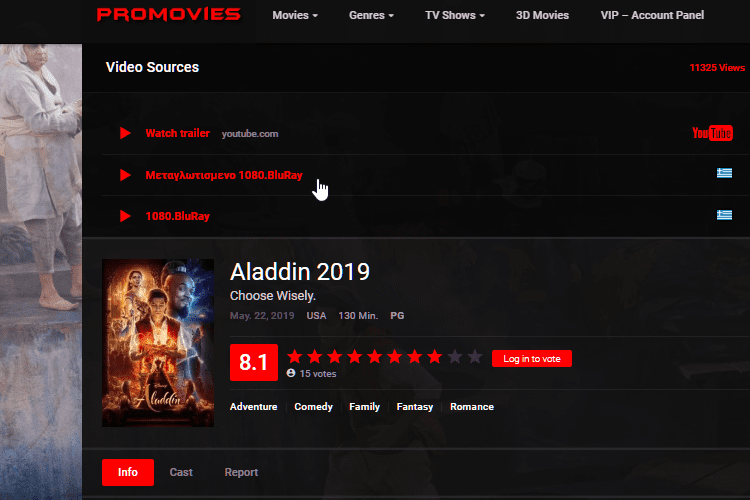Expand the Genres dropdown menu
Viewport: 750px width, 500px height.
(371, 15)
